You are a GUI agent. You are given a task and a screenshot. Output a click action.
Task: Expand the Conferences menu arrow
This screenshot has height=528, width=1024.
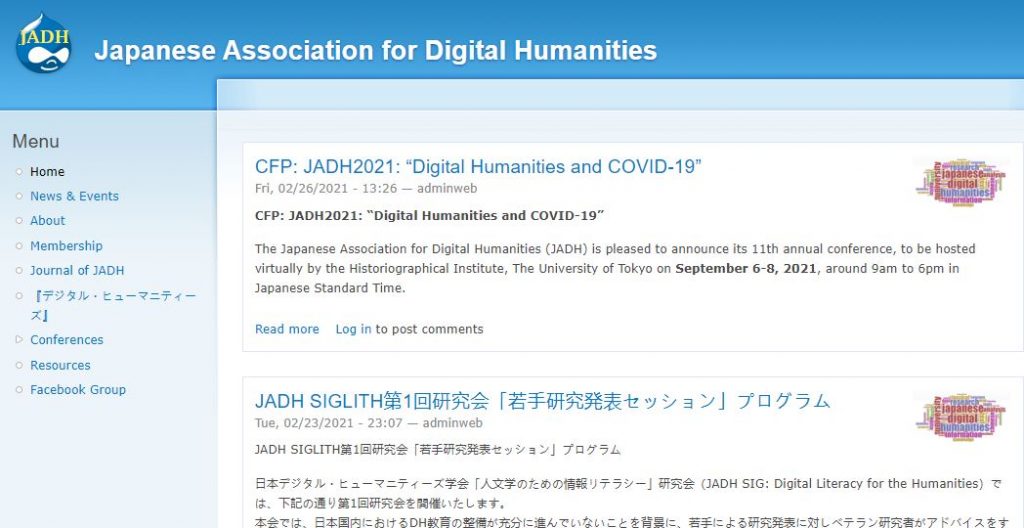pos(19,340)
